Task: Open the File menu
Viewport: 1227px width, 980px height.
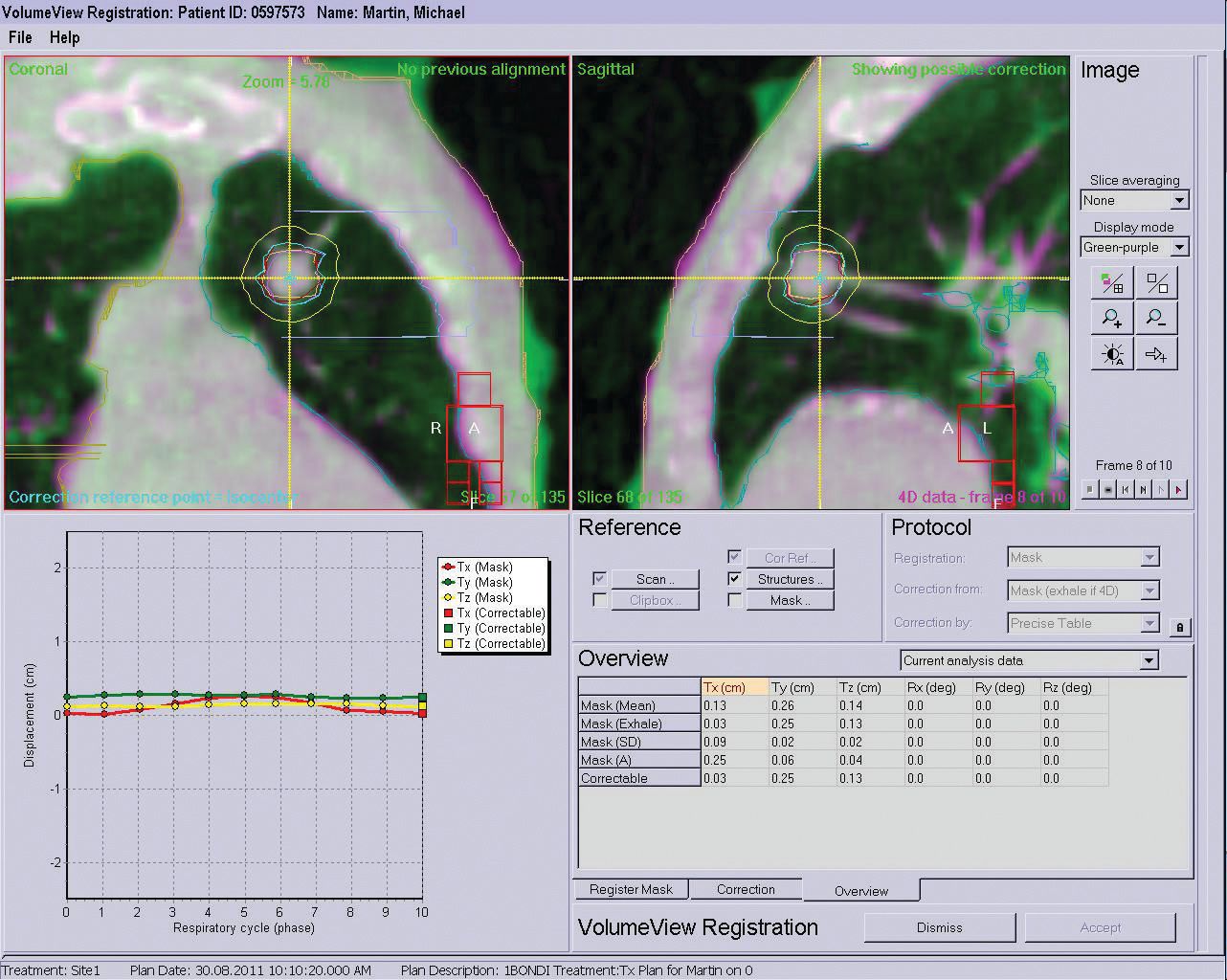Action: pos(20,37)
